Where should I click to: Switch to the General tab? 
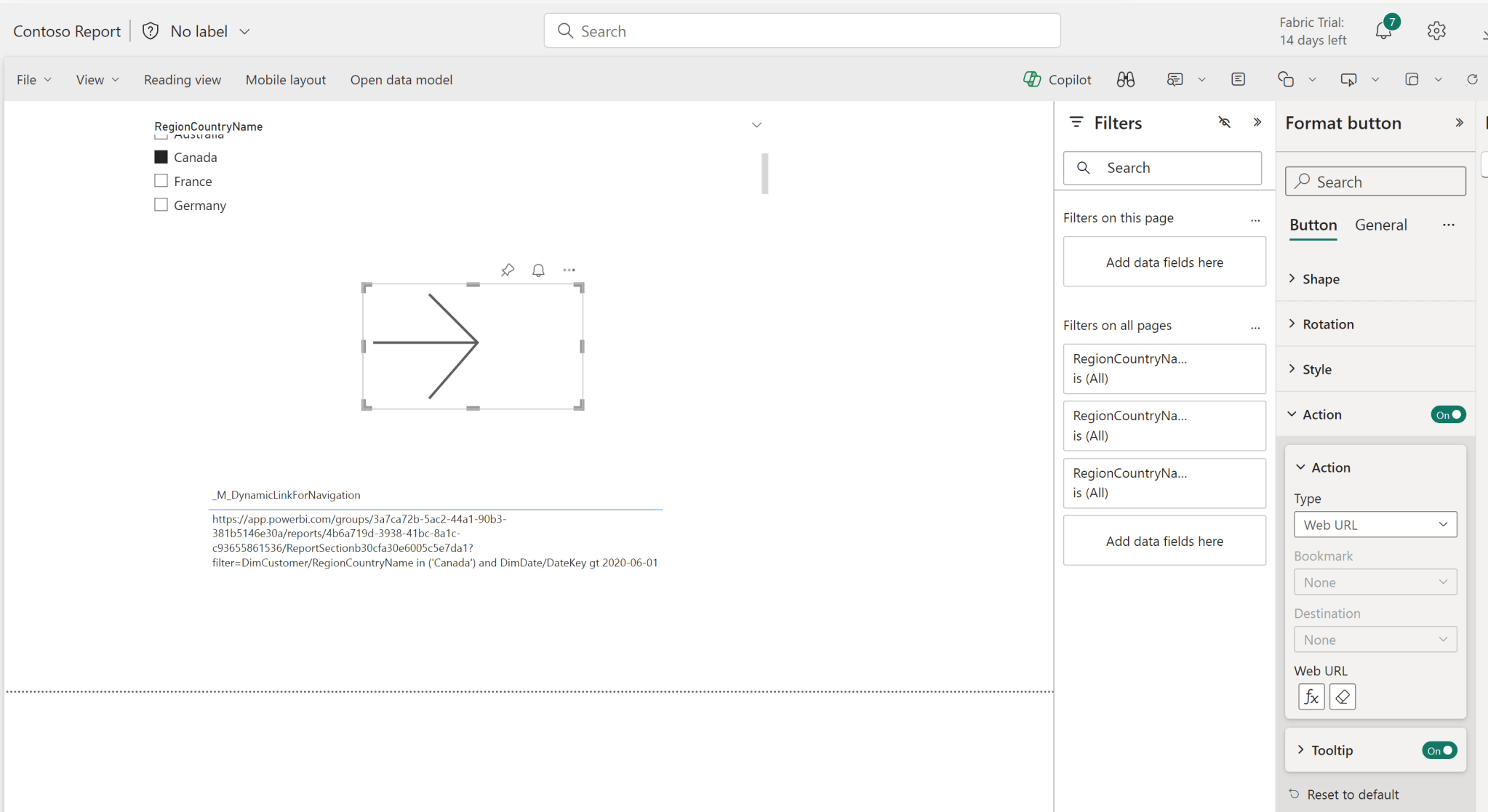click(1380, 225)
